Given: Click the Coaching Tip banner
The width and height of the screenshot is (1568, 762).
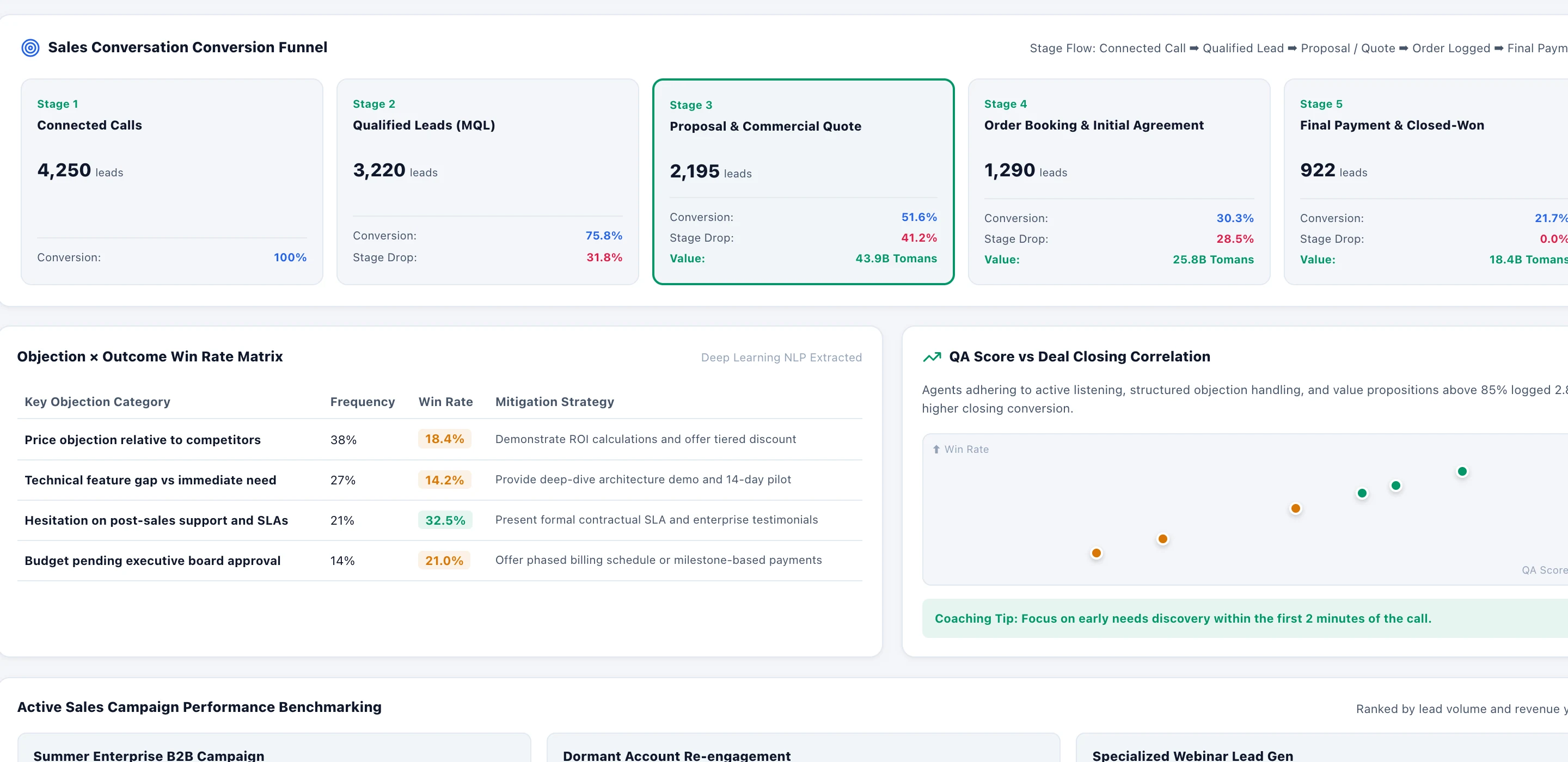Looking at the screenshot, I should coord(1245,618).
